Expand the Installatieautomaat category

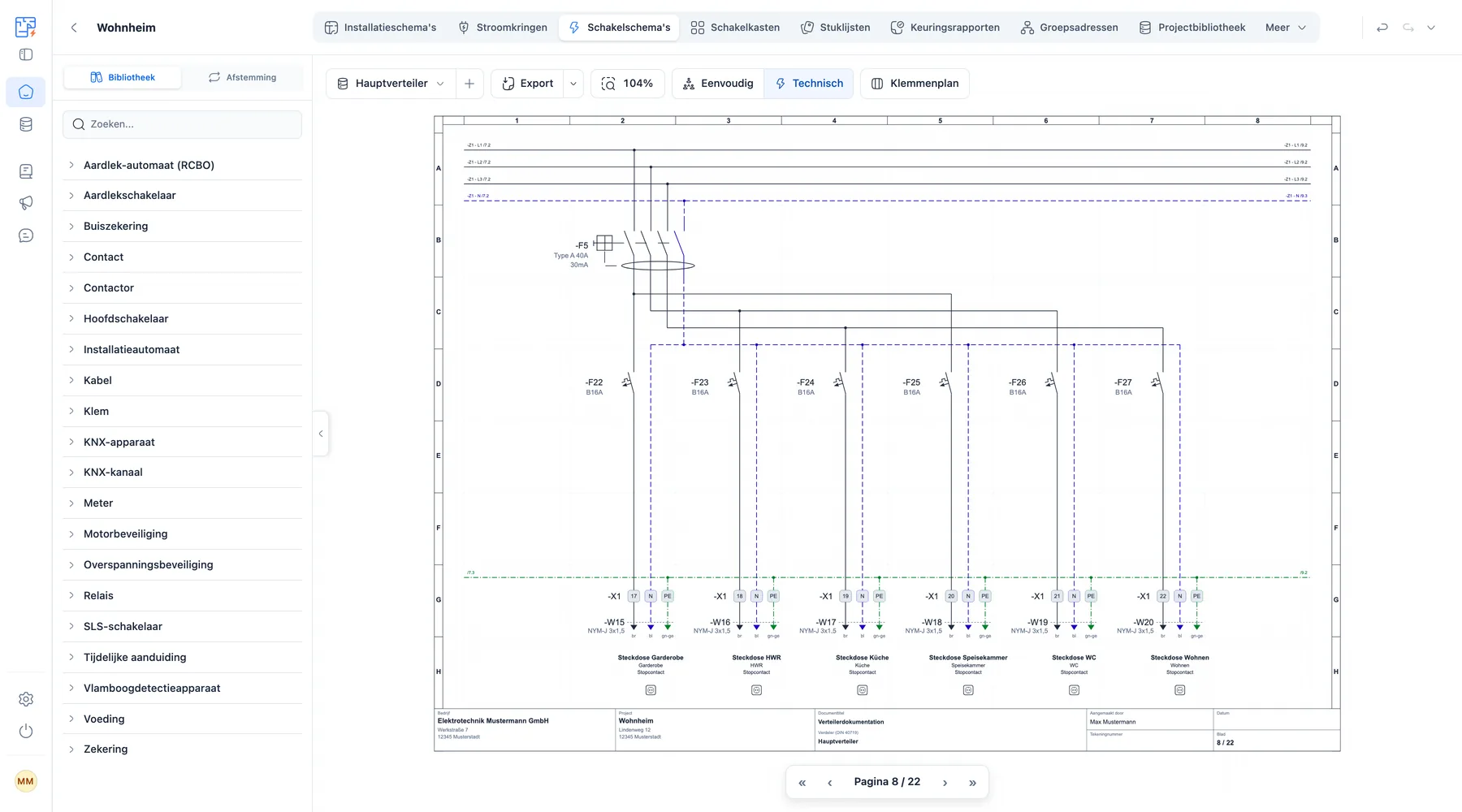pyautogui.click(x=182, y=349)
